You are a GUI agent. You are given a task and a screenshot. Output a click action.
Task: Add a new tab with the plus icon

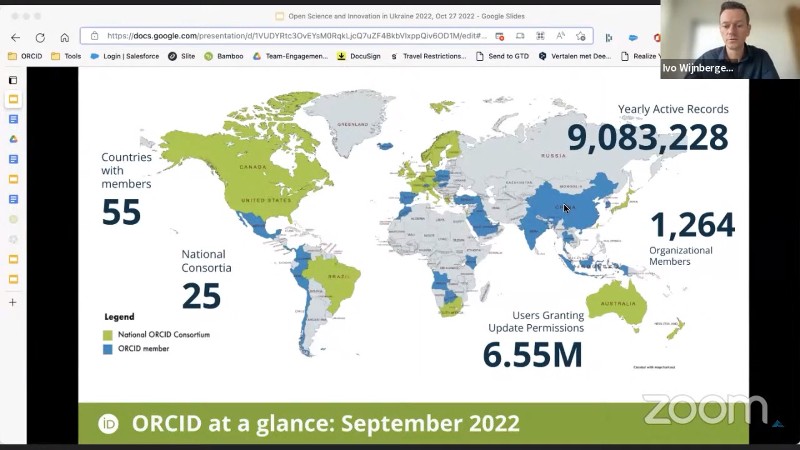coord(13,302)
